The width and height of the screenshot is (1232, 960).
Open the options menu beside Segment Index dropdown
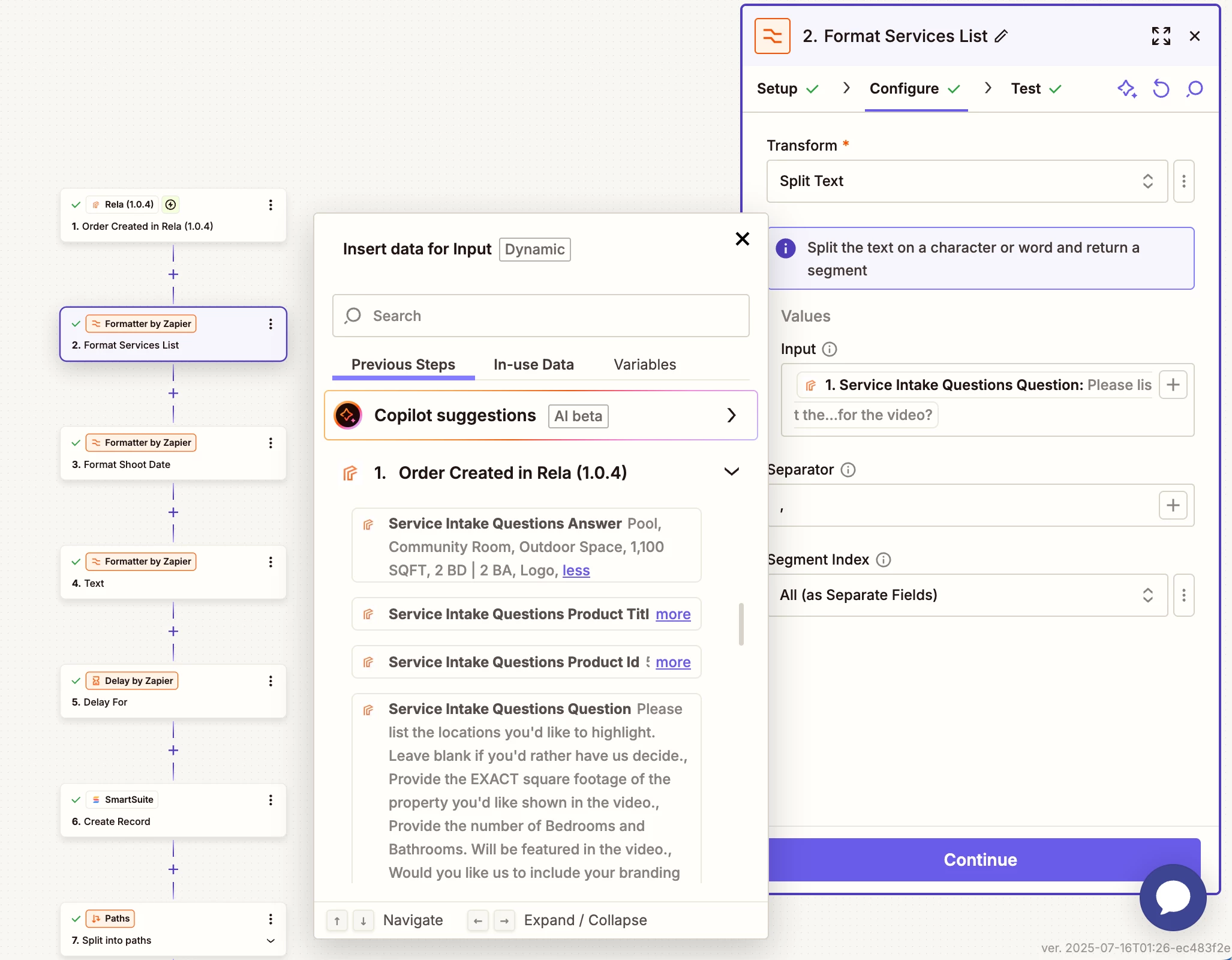(1184, 595)
